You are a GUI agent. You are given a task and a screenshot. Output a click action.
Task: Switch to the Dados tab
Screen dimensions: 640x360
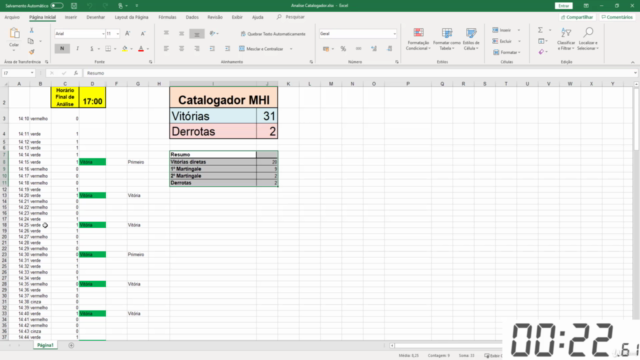192,17
